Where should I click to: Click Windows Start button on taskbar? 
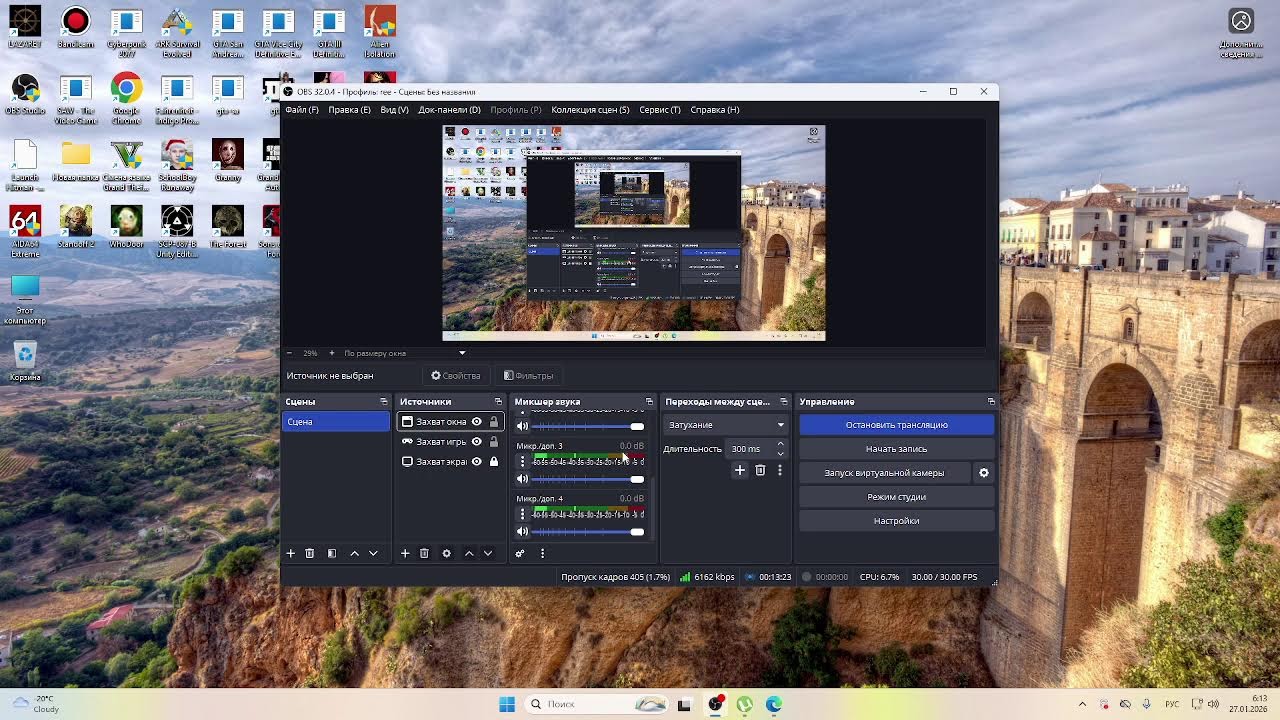click(x=507, y=704)
